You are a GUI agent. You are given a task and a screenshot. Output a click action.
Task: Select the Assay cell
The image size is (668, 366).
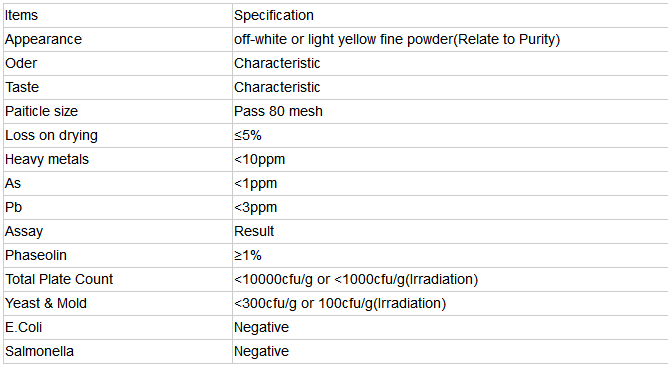tap(118, 231)
